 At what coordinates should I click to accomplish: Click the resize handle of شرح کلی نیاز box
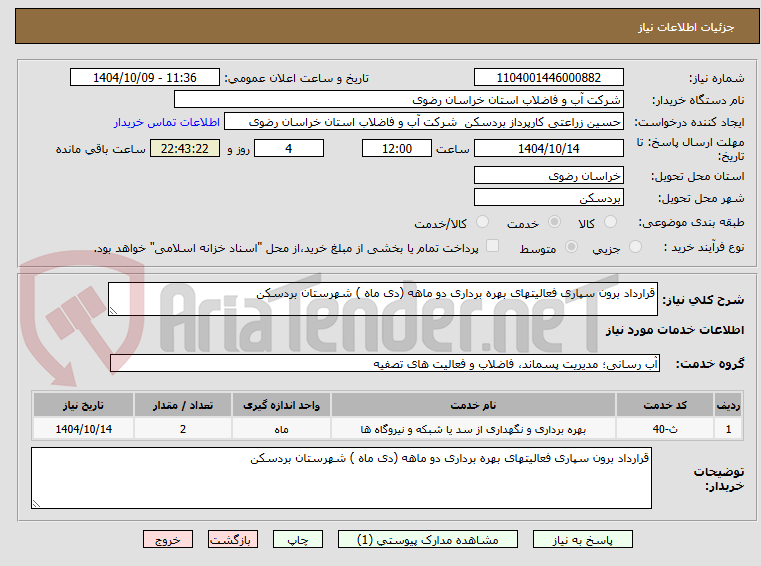pyautogui.click(x=113, y=311)
